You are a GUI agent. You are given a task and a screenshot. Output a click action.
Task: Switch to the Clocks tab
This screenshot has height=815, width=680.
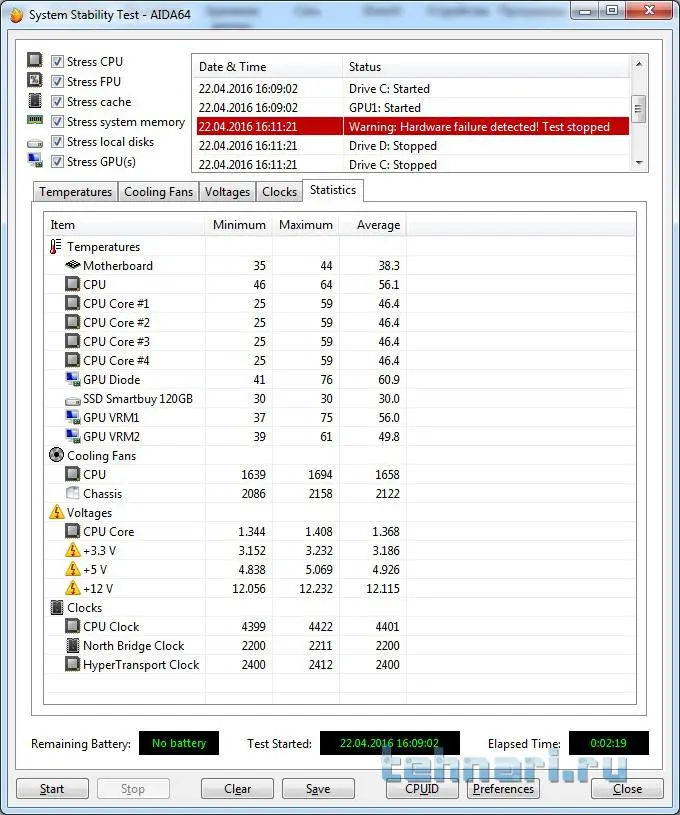point(279,192)
